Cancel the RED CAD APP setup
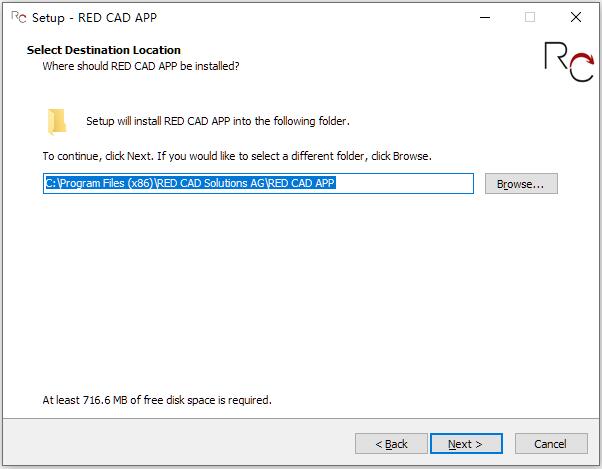This screenshot has width=602, height=469. coord(551,444)
